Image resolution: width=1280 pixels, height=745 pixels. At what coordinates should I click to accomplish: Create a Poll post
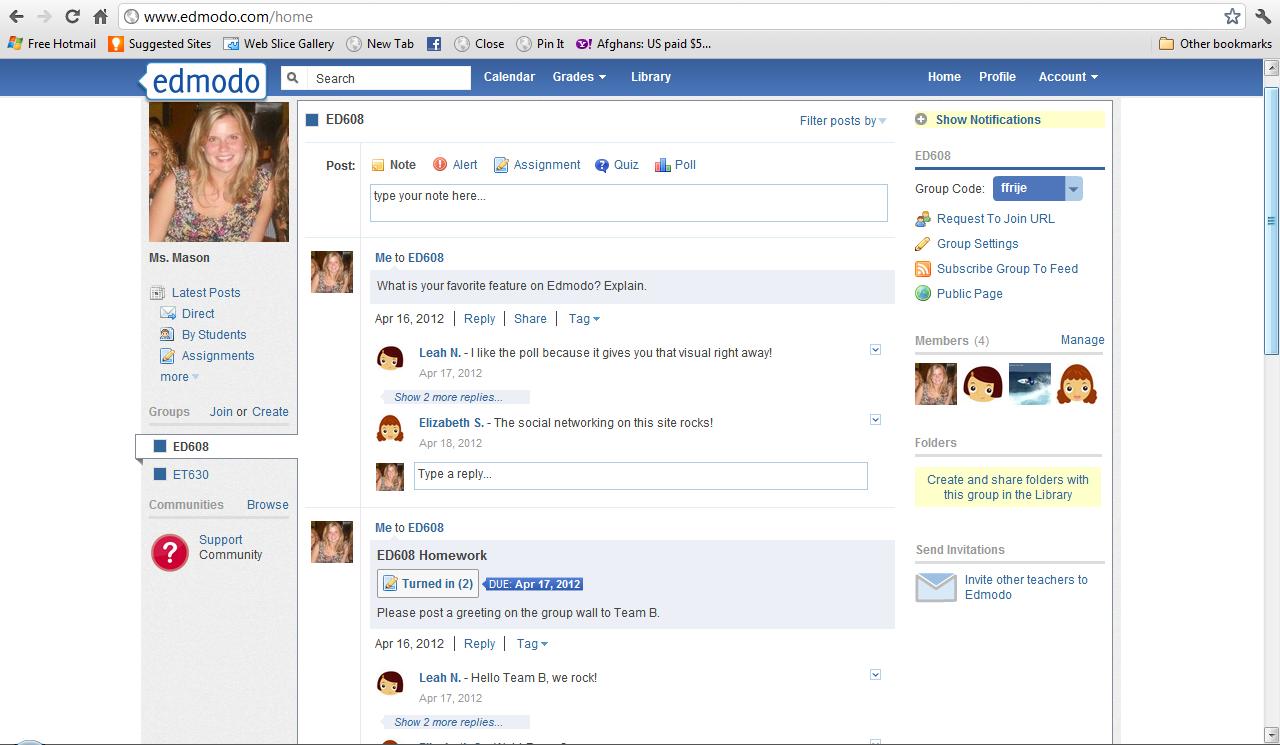[x=675, y=164]
